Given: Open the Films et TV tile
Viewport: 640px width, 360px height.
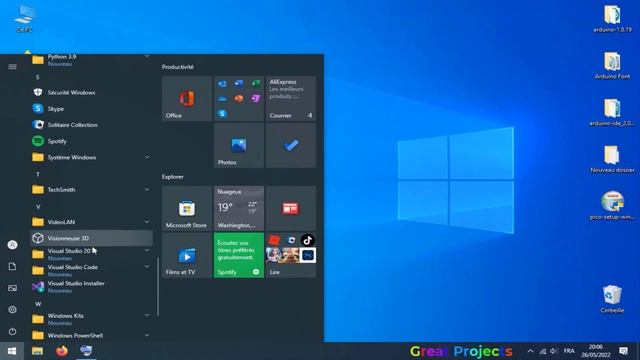Looking at the screenshot, I should pos(187,255).
